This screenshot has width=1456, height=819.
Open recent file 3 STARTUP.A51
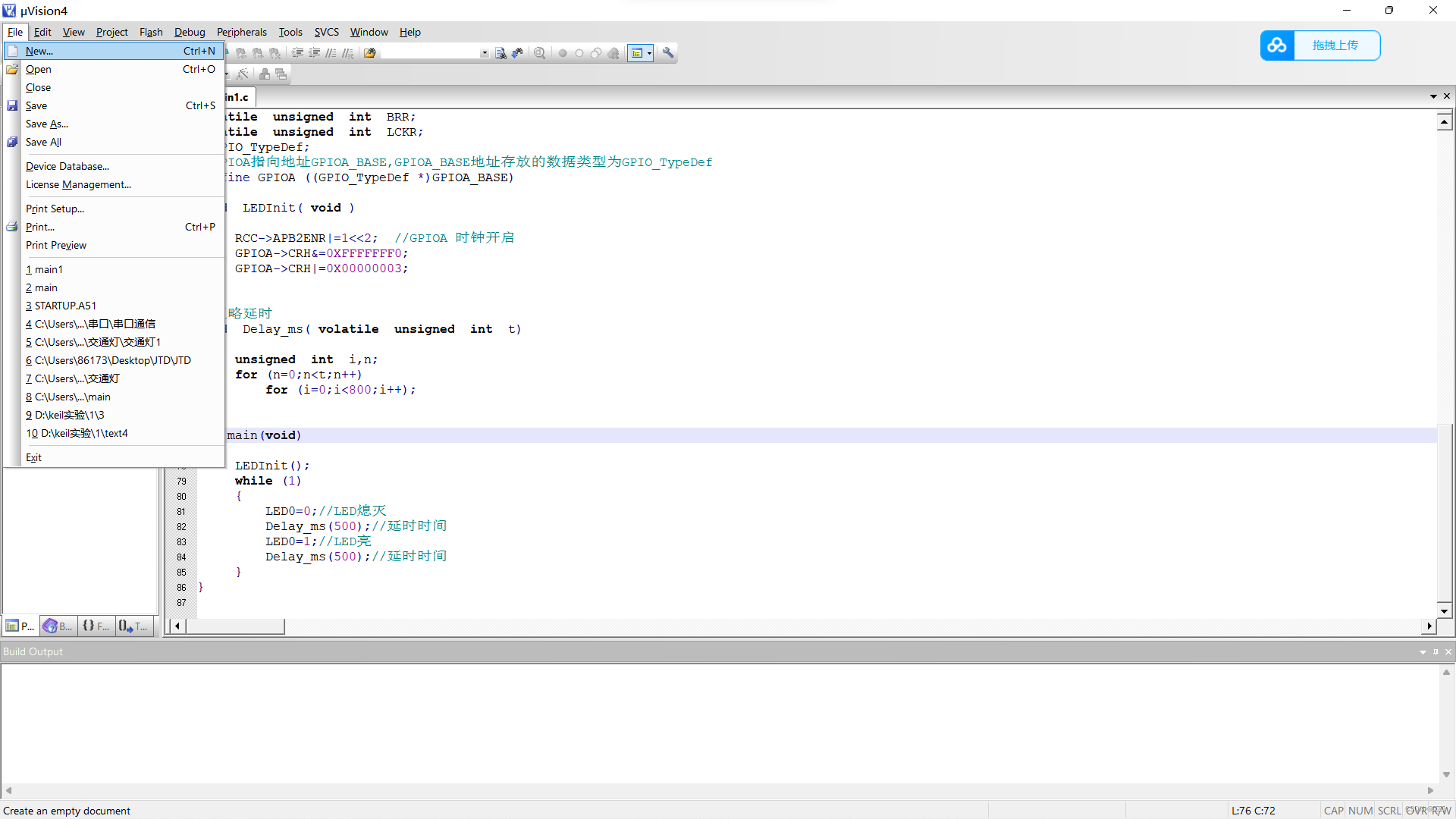(61, 306)
